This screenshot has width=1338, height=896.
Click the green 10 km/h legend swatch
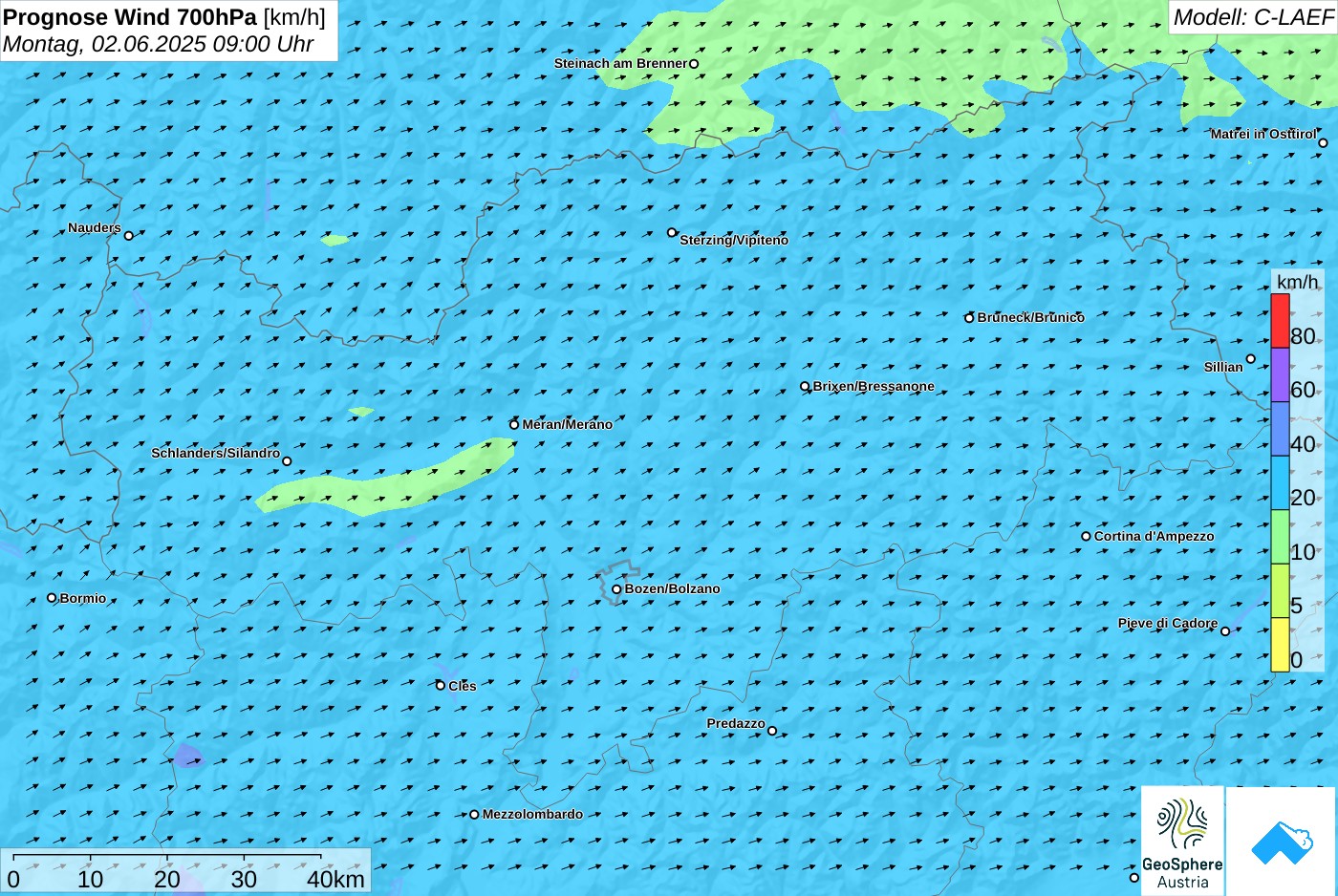tap(1280, 537)
